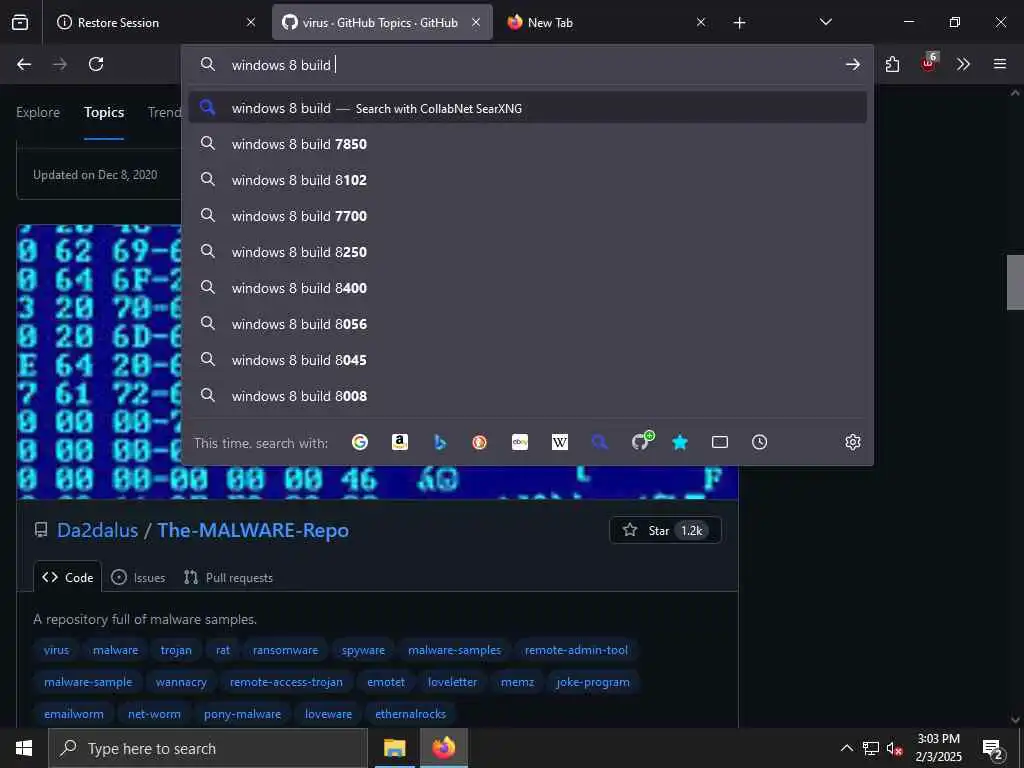Click the page vertical scrollbar thumb

click(1015, 281)
